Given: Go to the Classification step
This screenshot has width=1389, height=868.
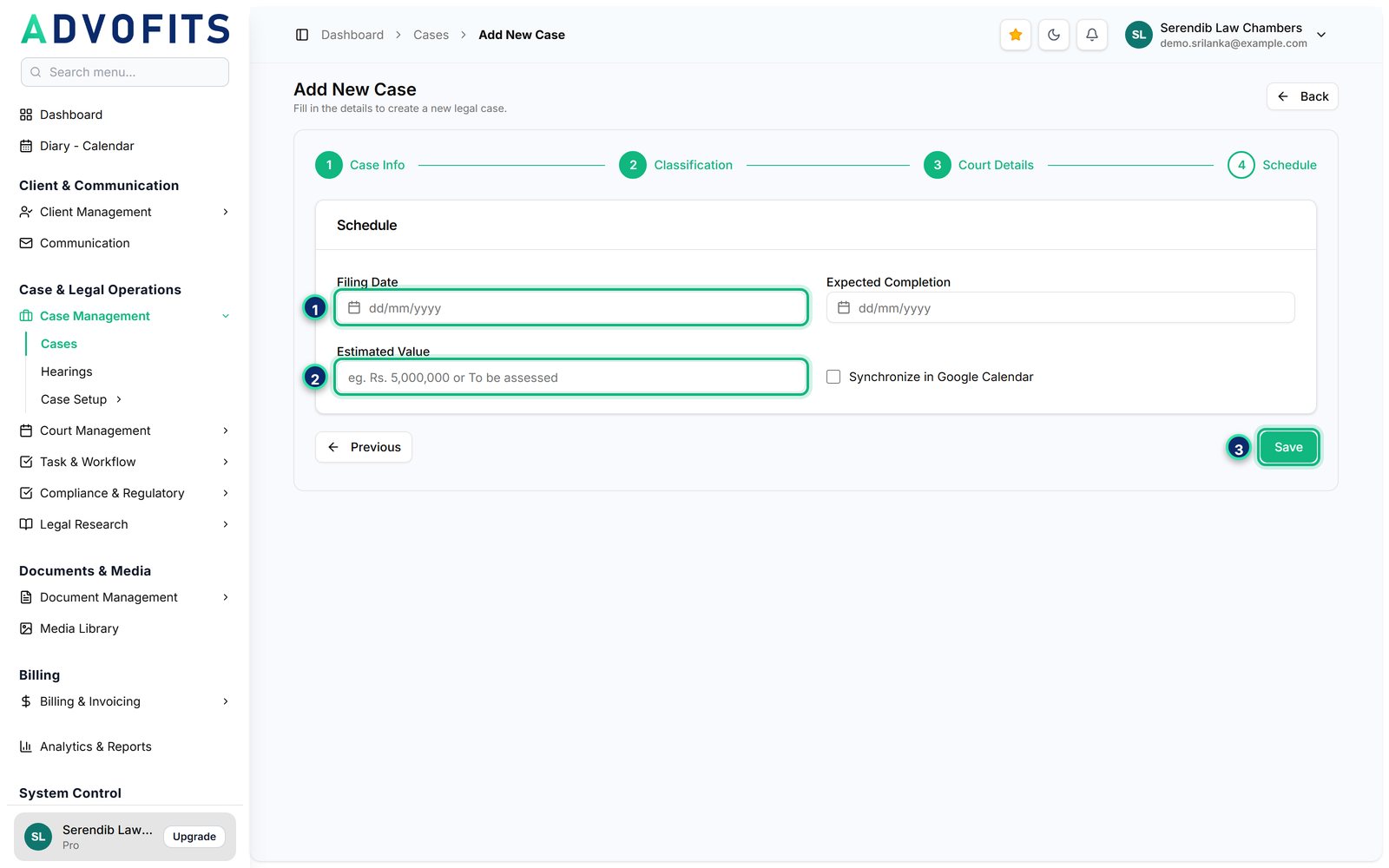Looking at the screenshot, I should 675,165.
